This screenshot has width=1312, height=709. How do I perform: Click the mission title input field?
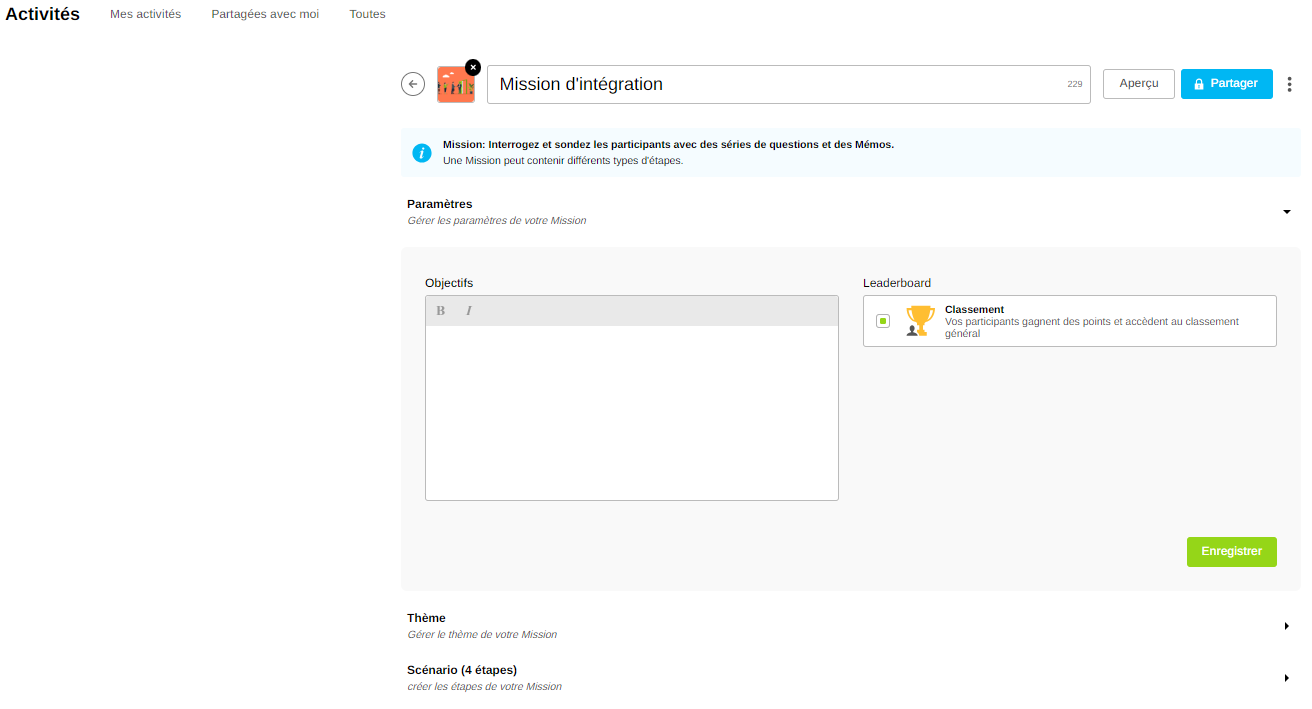click(x=775, y=85)
